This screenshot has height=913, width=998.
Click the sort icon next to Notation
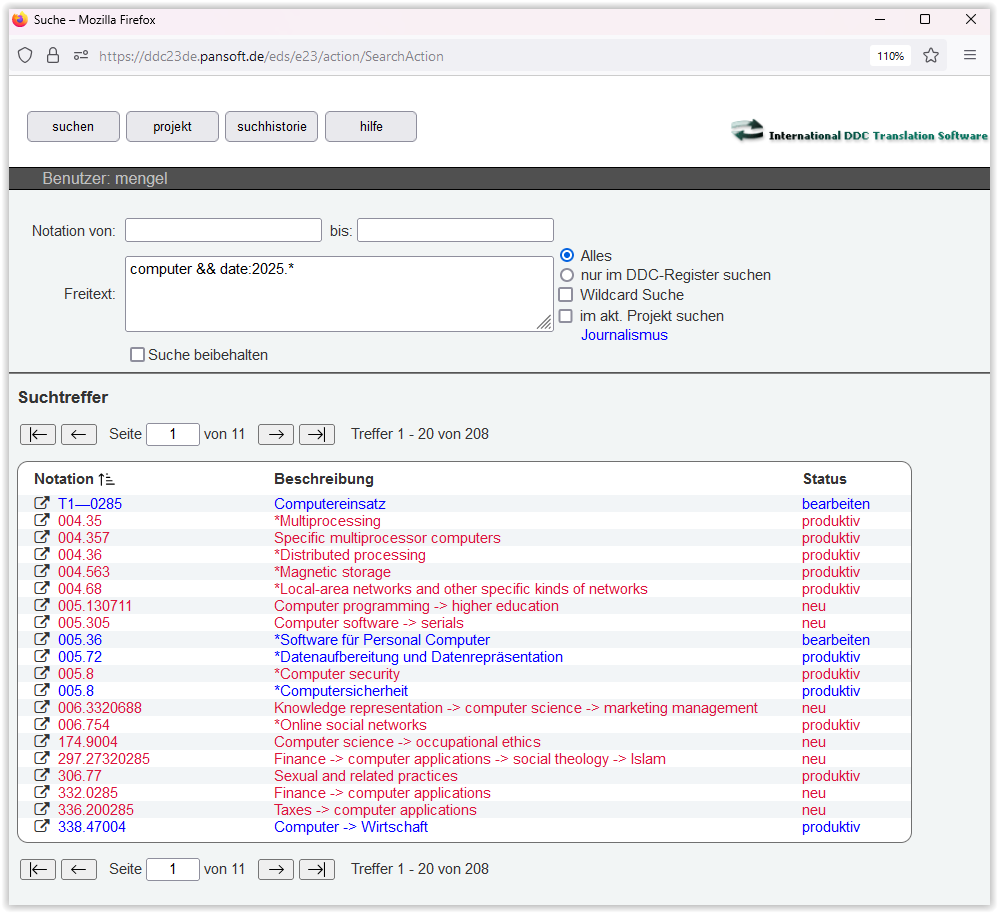point(107,479)
